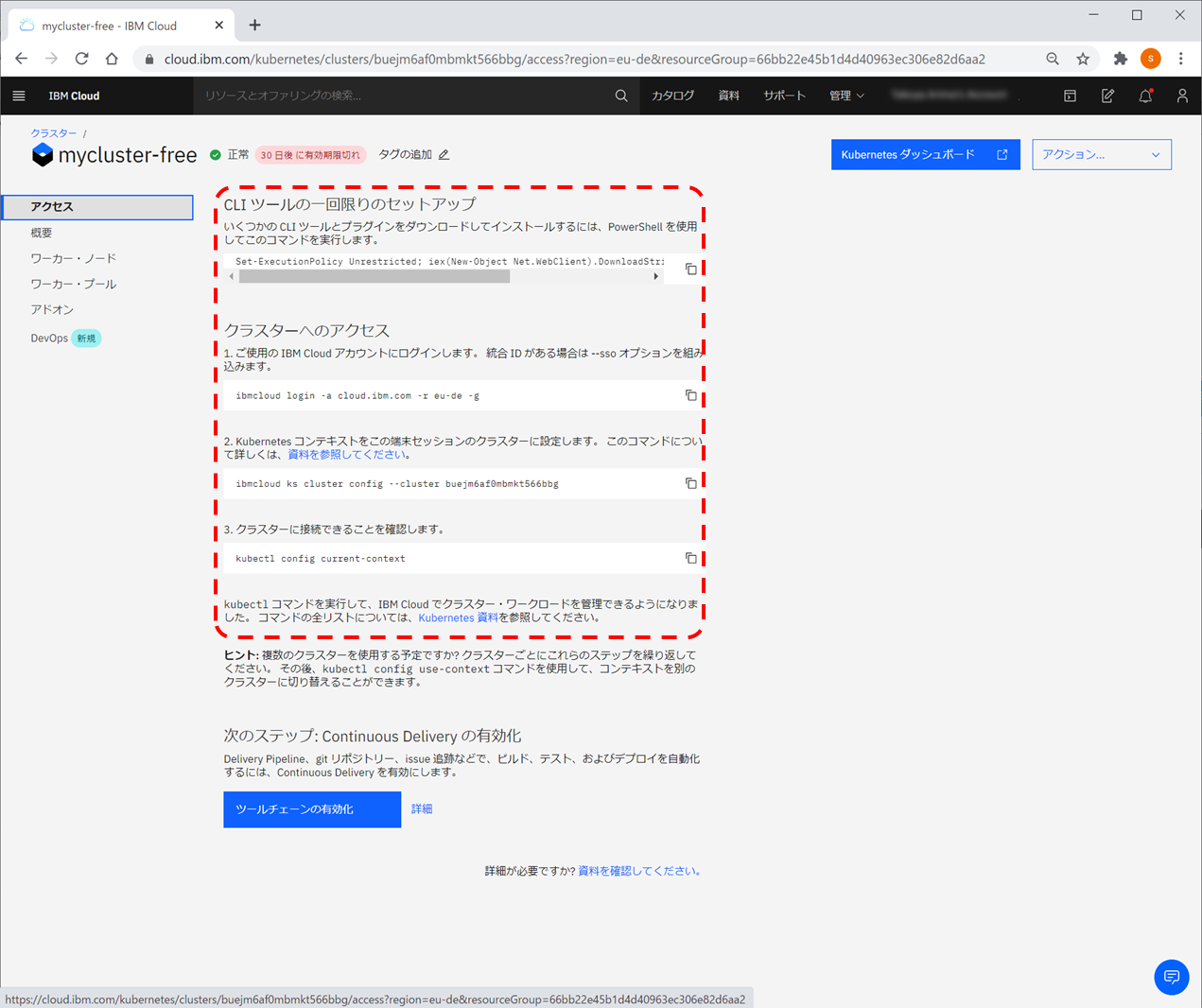Click the mycluster-free cluster cube icon

[x=43, y=155]
